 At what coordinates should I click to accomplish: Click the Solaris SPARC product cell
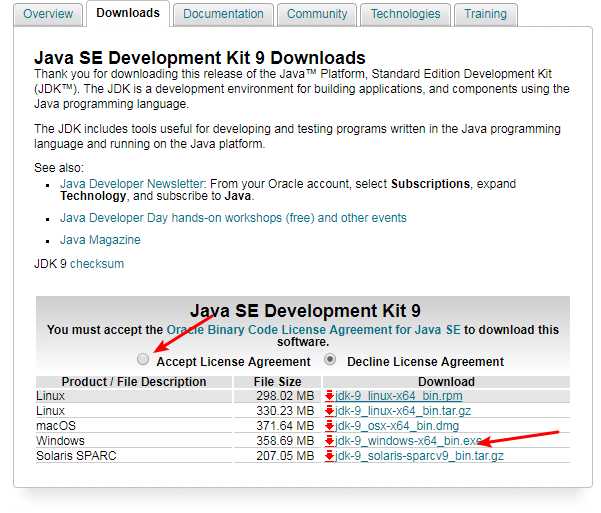pos(134,455)
